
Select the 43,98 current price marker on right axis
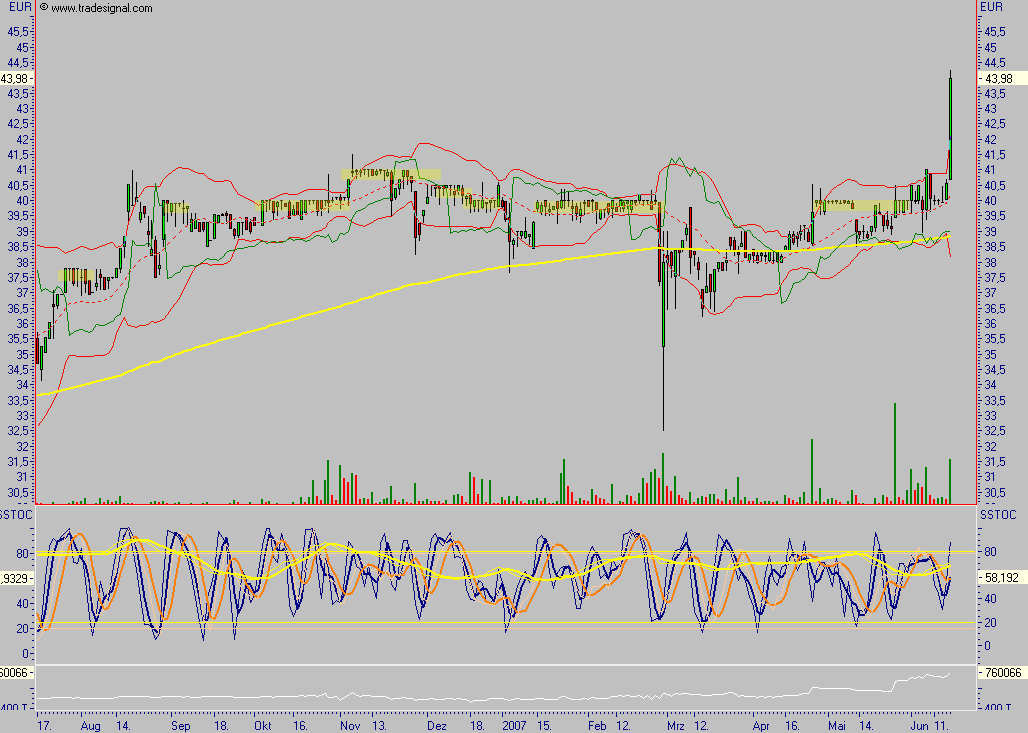click(1000, 79)
